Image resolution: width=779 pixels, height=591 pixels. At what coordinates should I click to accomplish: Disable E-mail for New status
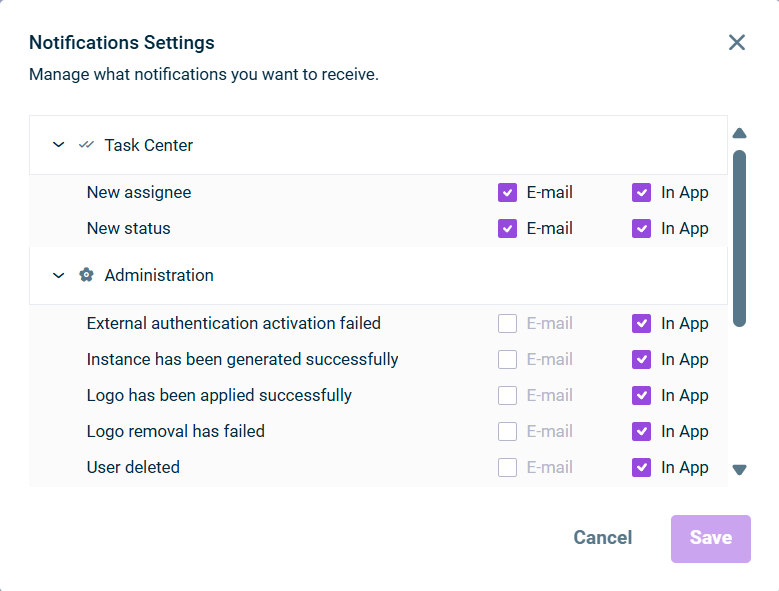point(508,229)
